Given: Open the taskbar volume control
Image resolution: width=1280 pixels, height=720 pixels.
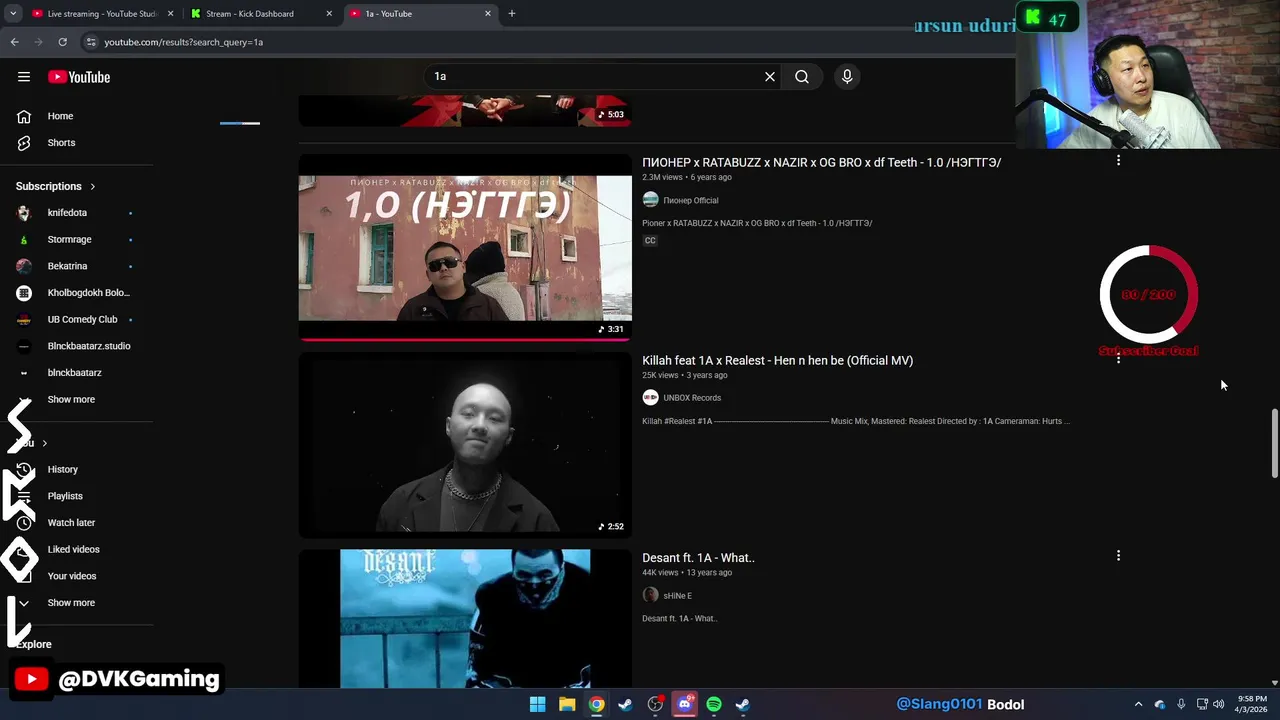Looking at the screenshot, I should coord(1218,705).
